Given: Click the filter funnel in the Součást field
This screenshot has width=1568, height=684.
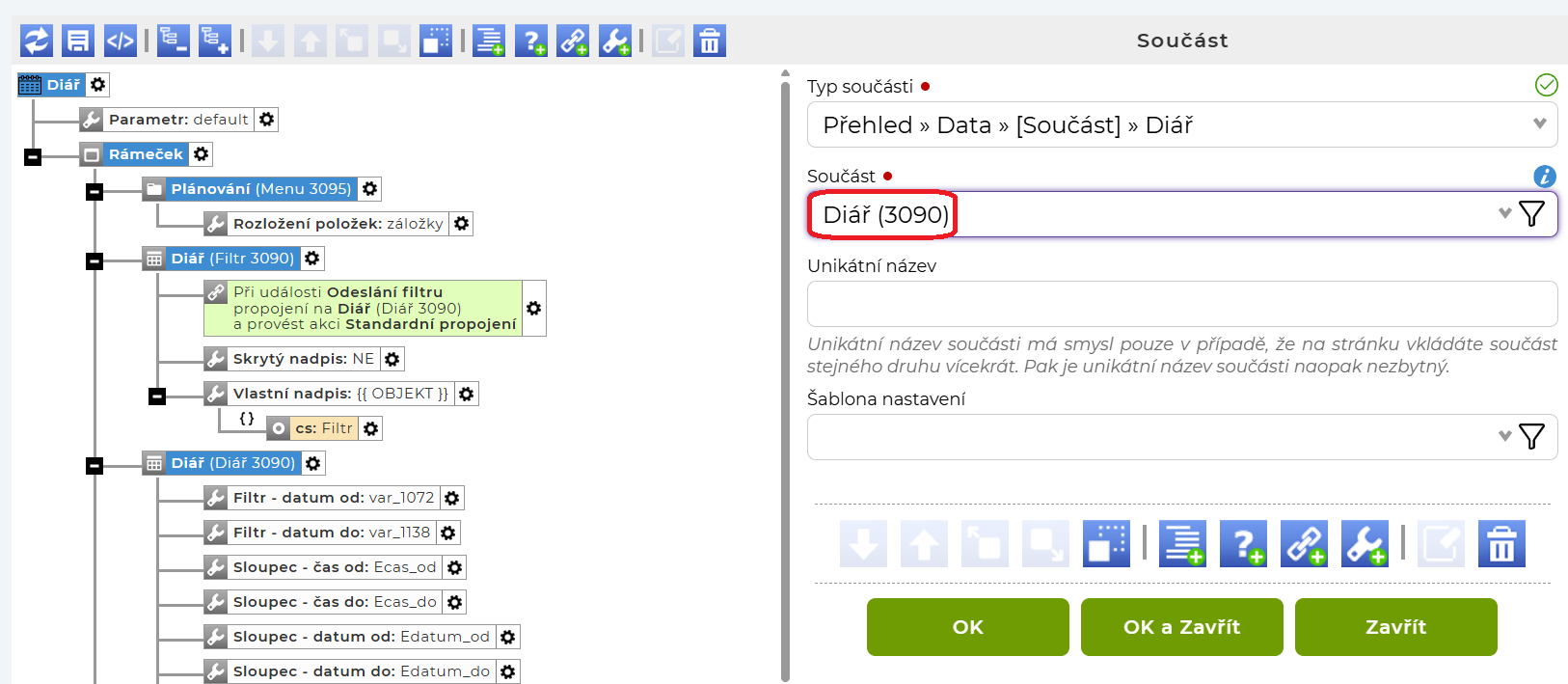Looking at the screenshot, I should coord(1531,213).
